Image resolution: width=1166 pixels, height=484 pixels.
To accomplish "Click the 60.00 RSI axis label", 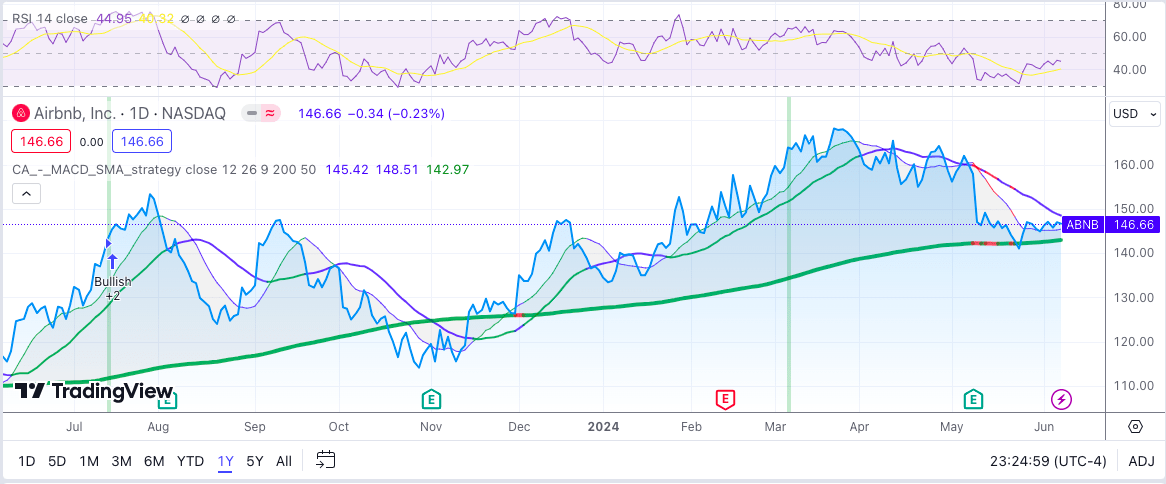I will point(1132,36).
